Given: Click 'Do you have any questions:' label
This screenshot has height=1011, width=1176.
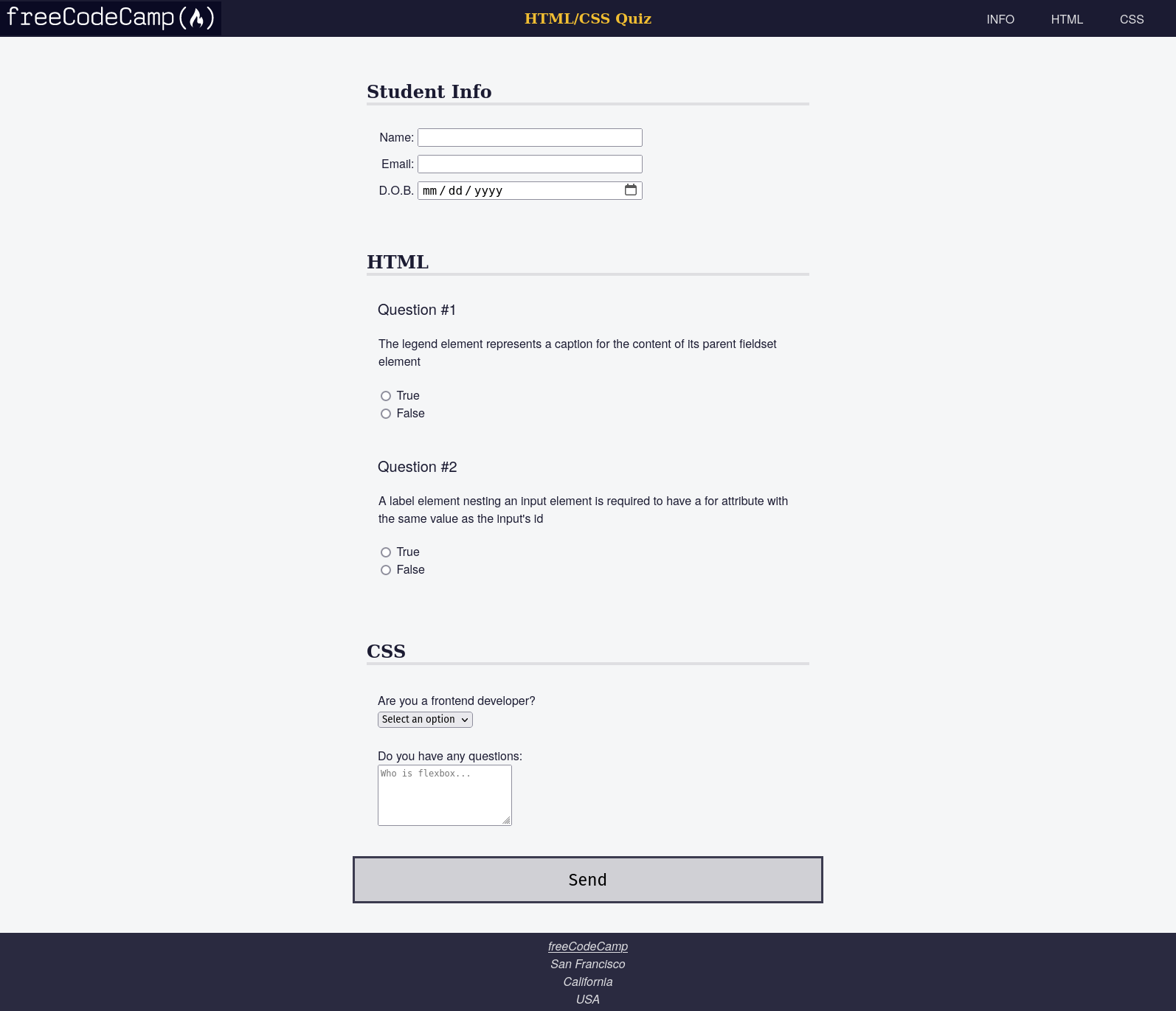Looking at the screenshot, I should click(x=450, y=756).
